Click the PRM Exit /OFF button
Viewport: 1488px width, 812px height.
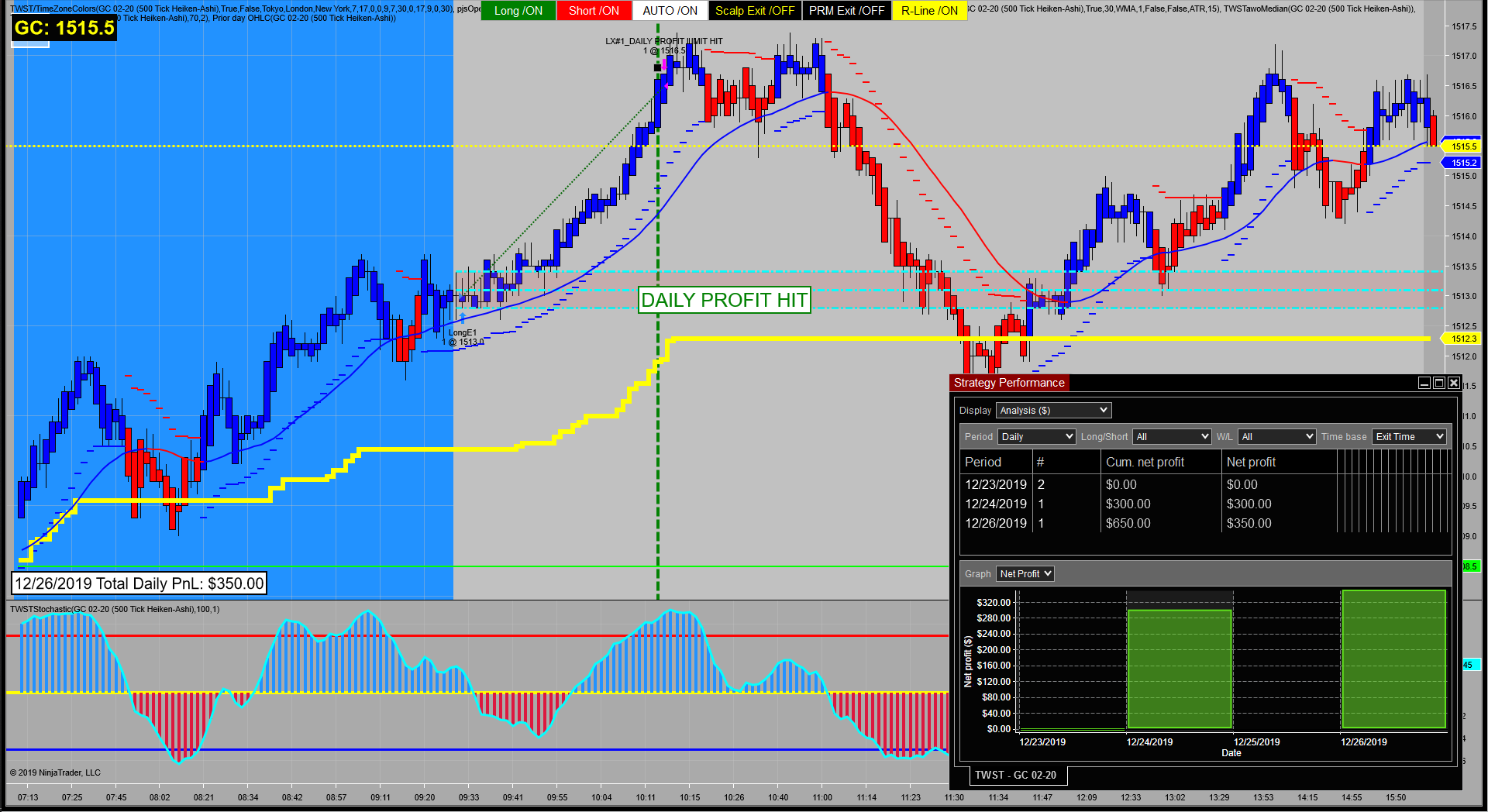point(846,11)
